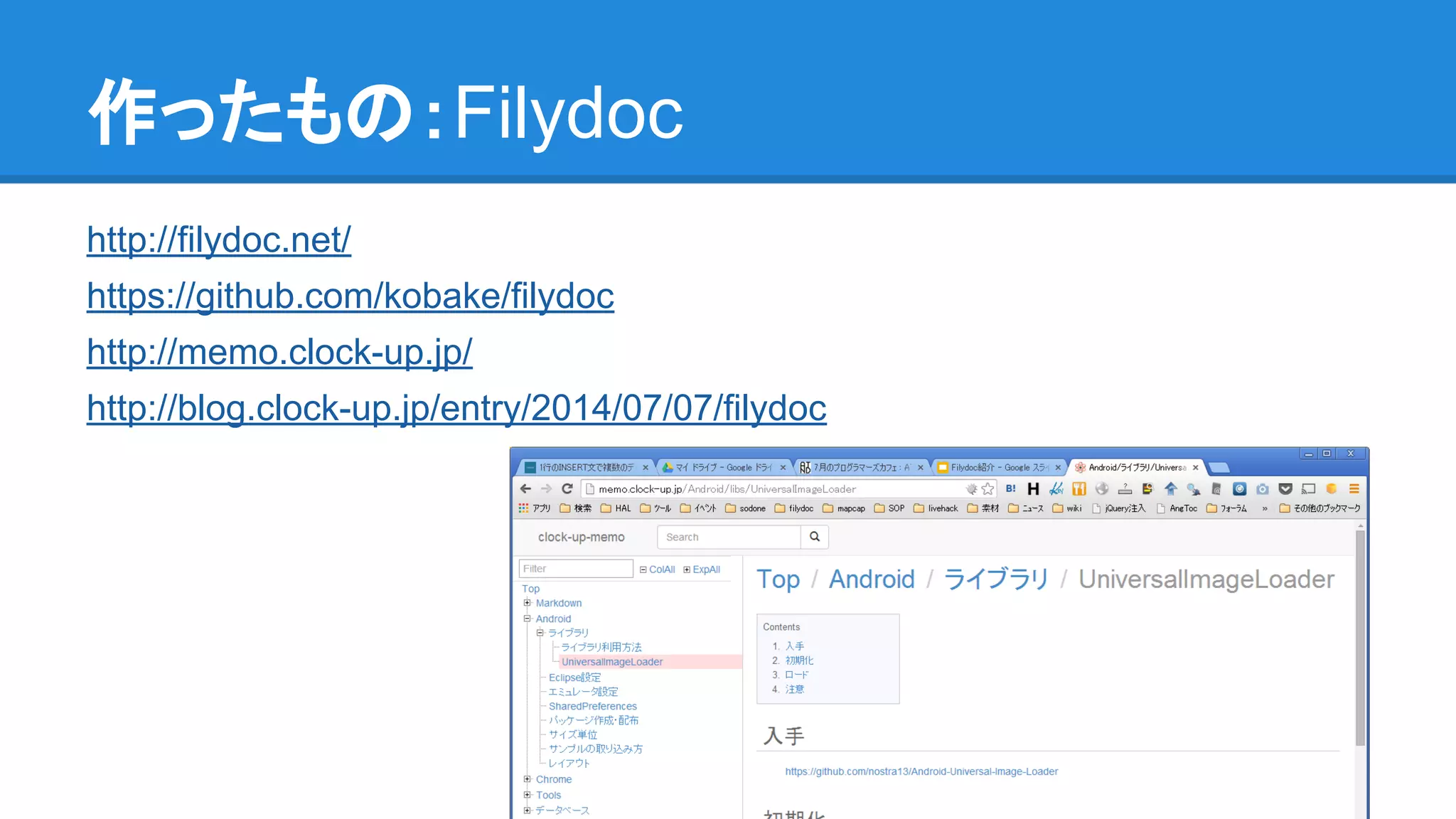
Task: Open the http://filydoc.net/ link
Action: (219, 240)
